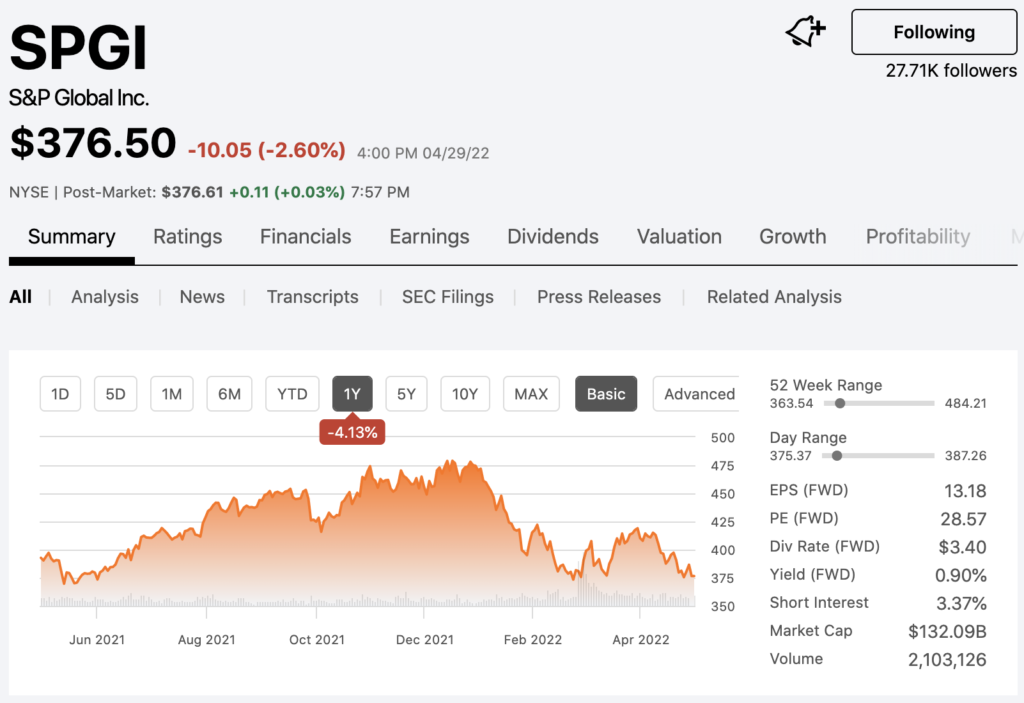This screenshot has width=1024, height=703.
Task: Click the S&P Global Inc. name
Action: coord(79,98)
